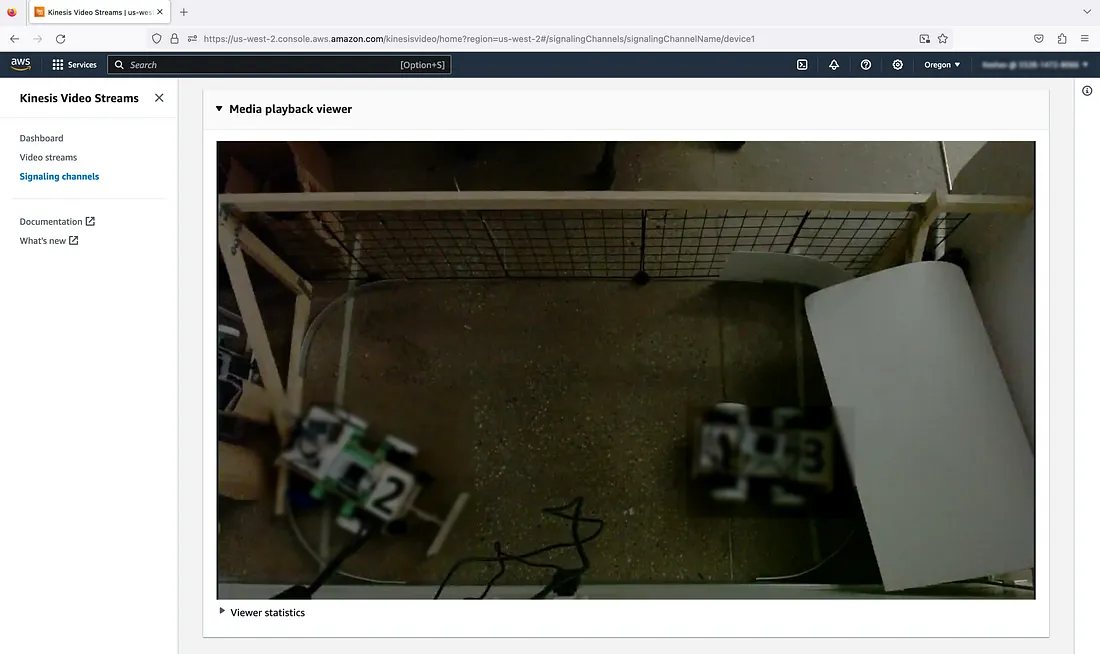The height and width of the screenshot is (654, 1100).
Task: Click the AWS logo home icon
Action: click(21, 65)
